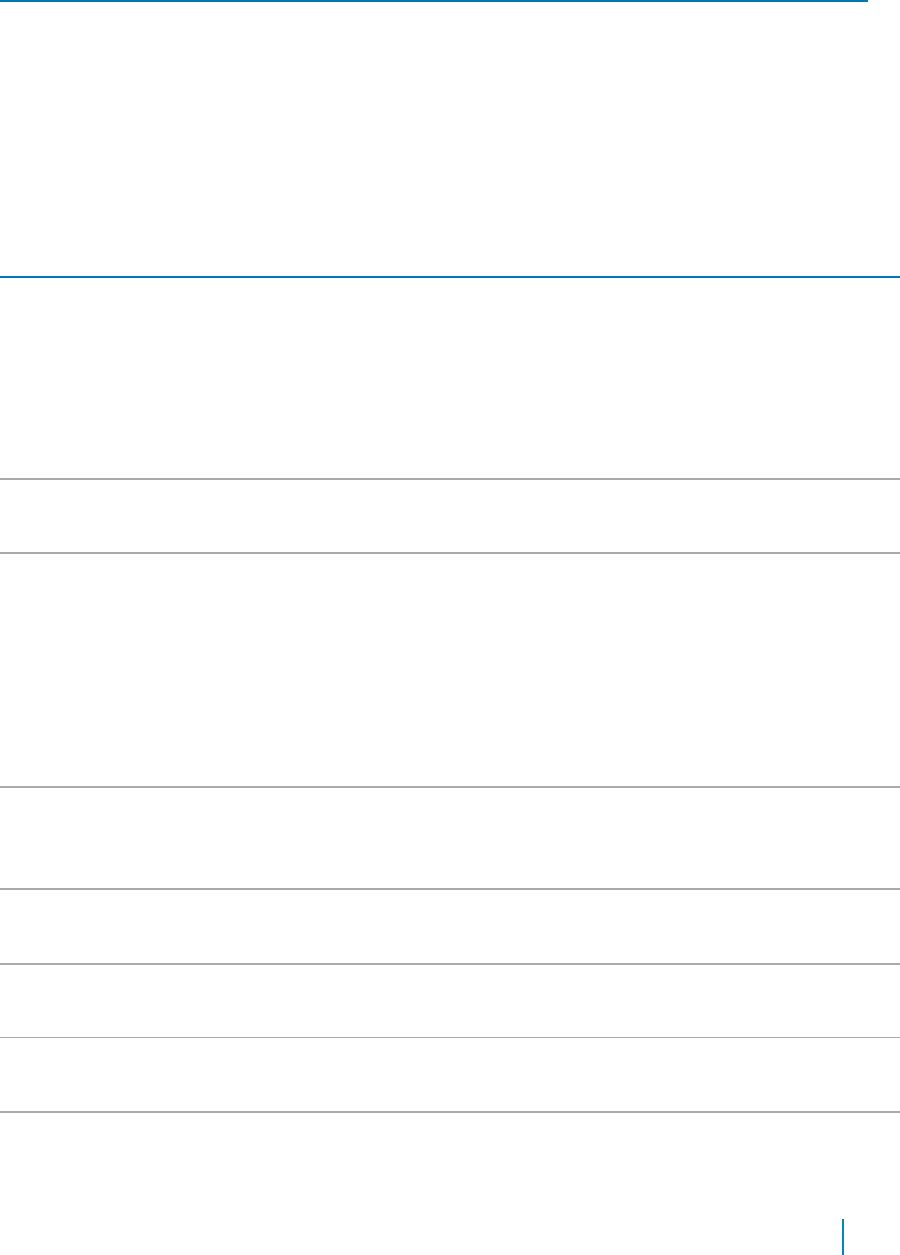Screen dimensions: 900x1255
Task: Click the third gray horizontal separator line
Action: (450, 787)
